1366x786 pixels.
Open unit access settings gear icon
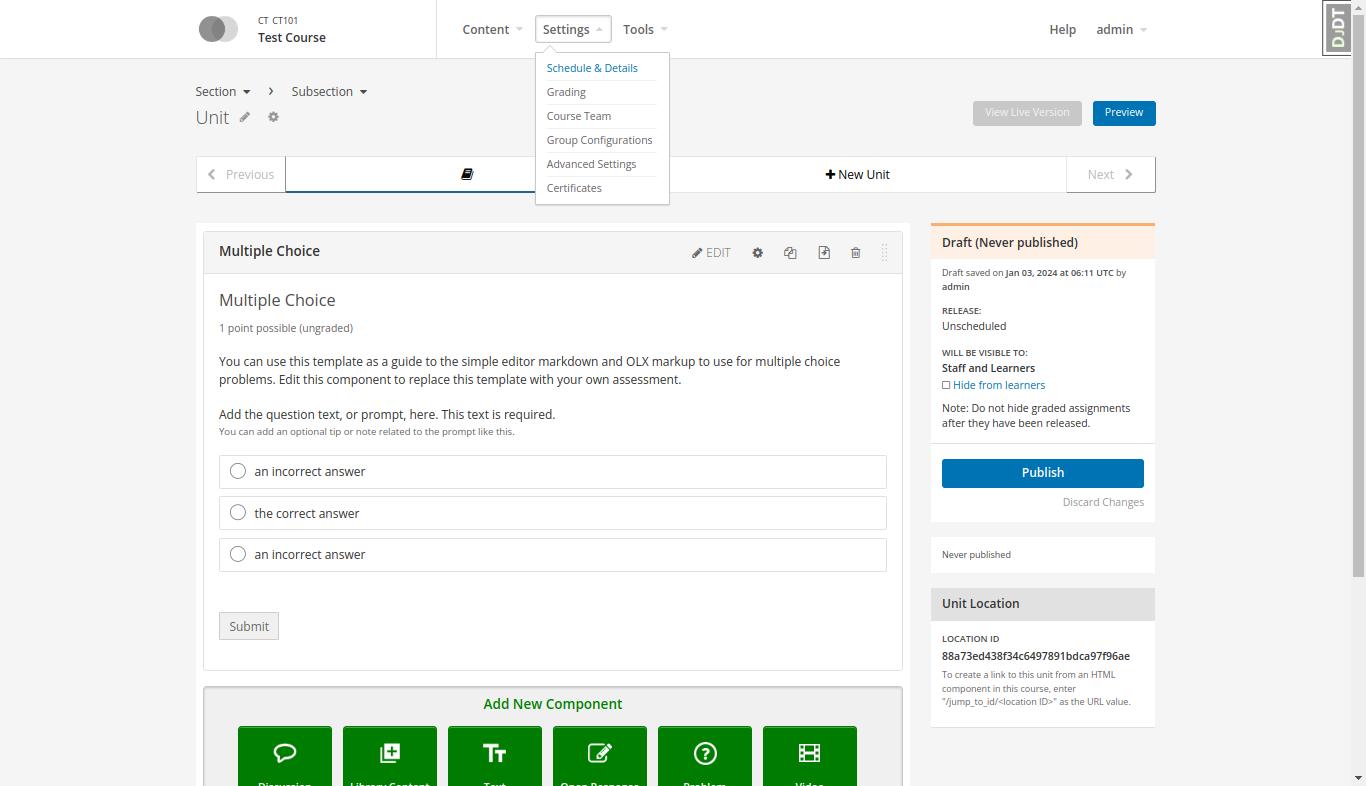click(x=273, y=117)
